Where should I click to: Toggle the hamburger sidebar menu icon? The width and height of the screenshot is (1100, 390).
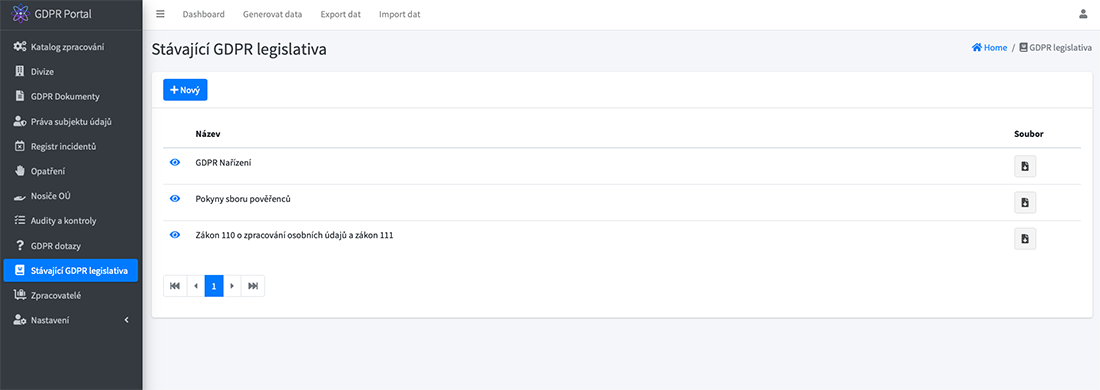(x=160, y=14)
